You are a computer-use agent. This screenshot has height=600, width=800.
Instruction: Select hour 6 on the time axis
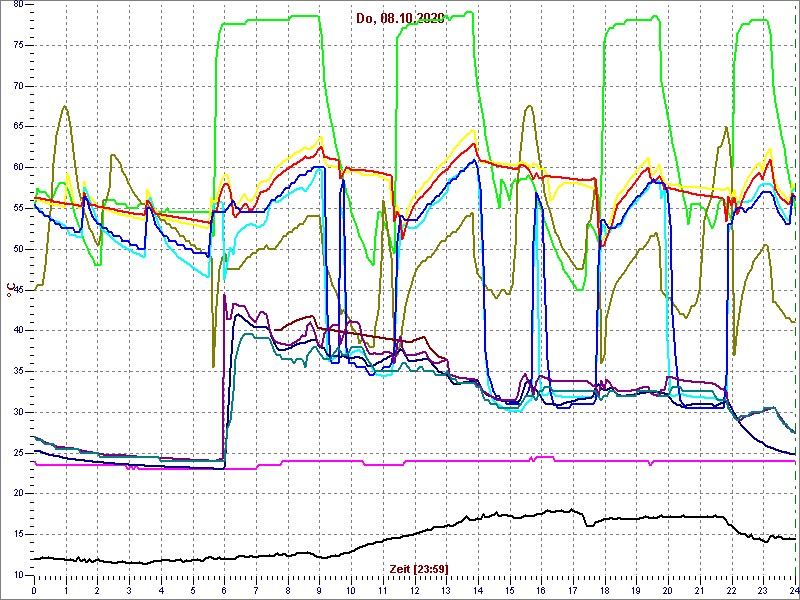(225, 591)
